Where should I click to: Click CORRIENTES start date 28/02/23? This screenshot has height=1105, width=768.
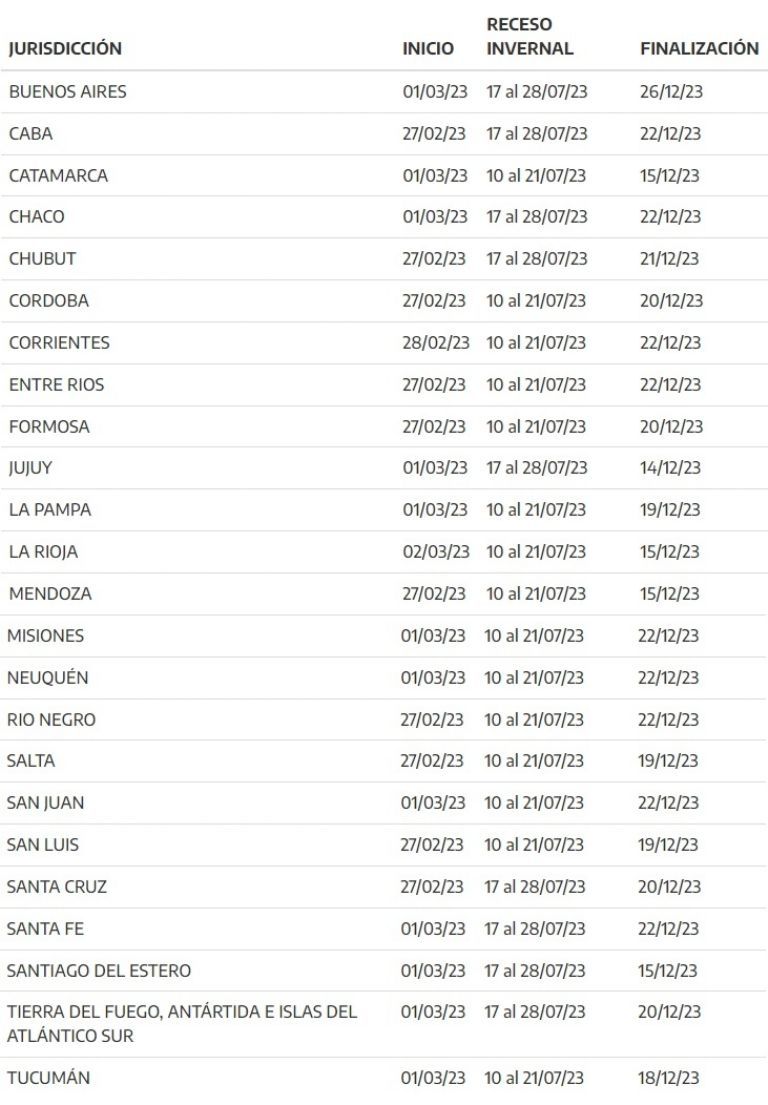435,343
